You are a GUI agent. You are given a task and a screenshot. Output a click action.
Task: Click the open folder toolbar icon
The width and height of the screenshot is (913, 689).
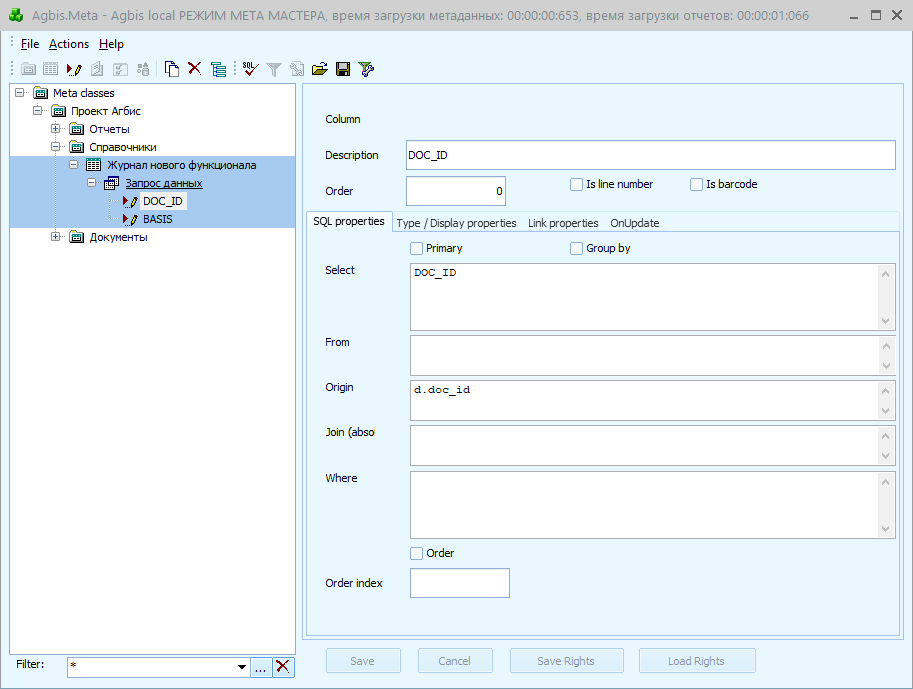[x=320, y=69]
